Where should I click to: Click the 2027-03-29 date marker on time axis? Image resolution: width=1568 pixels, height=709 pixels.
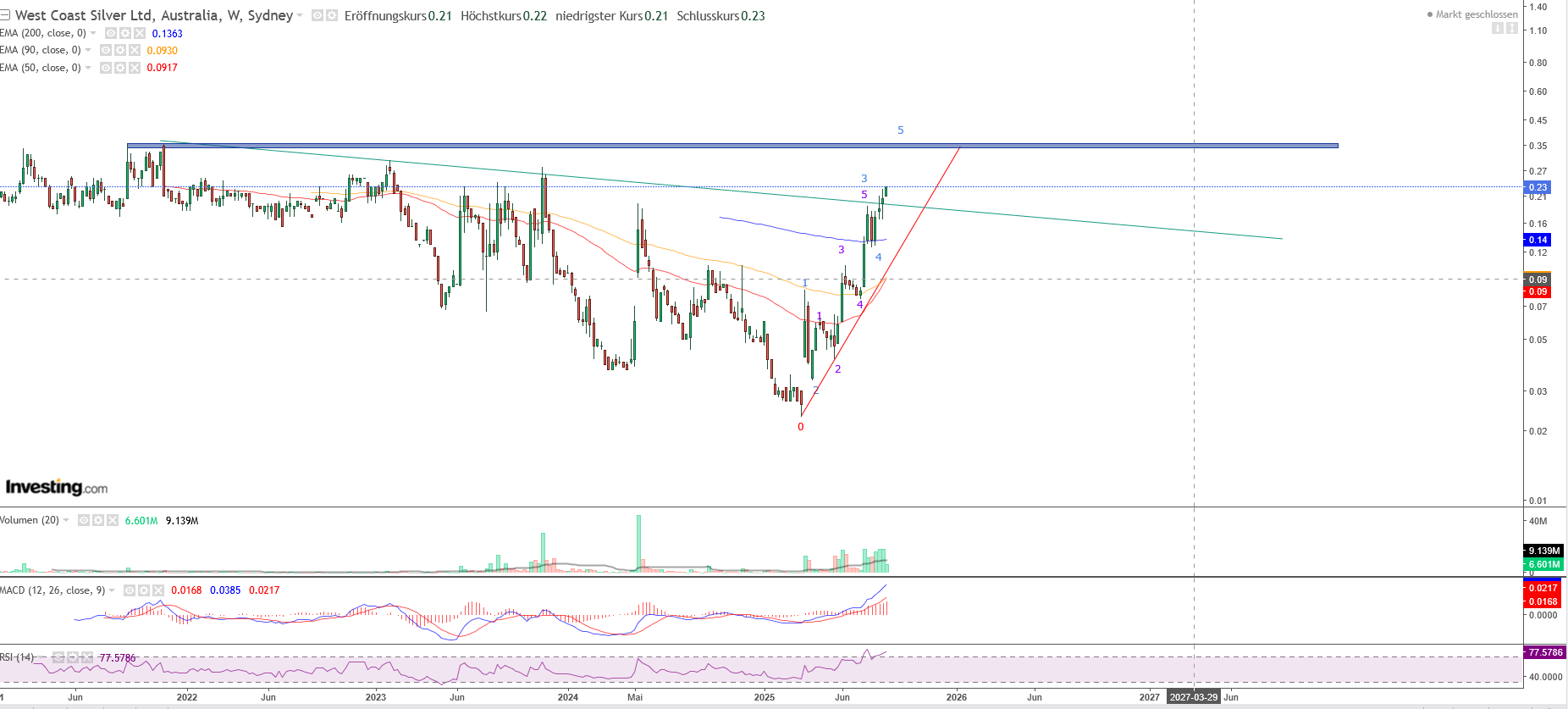tap(1194, 697)
